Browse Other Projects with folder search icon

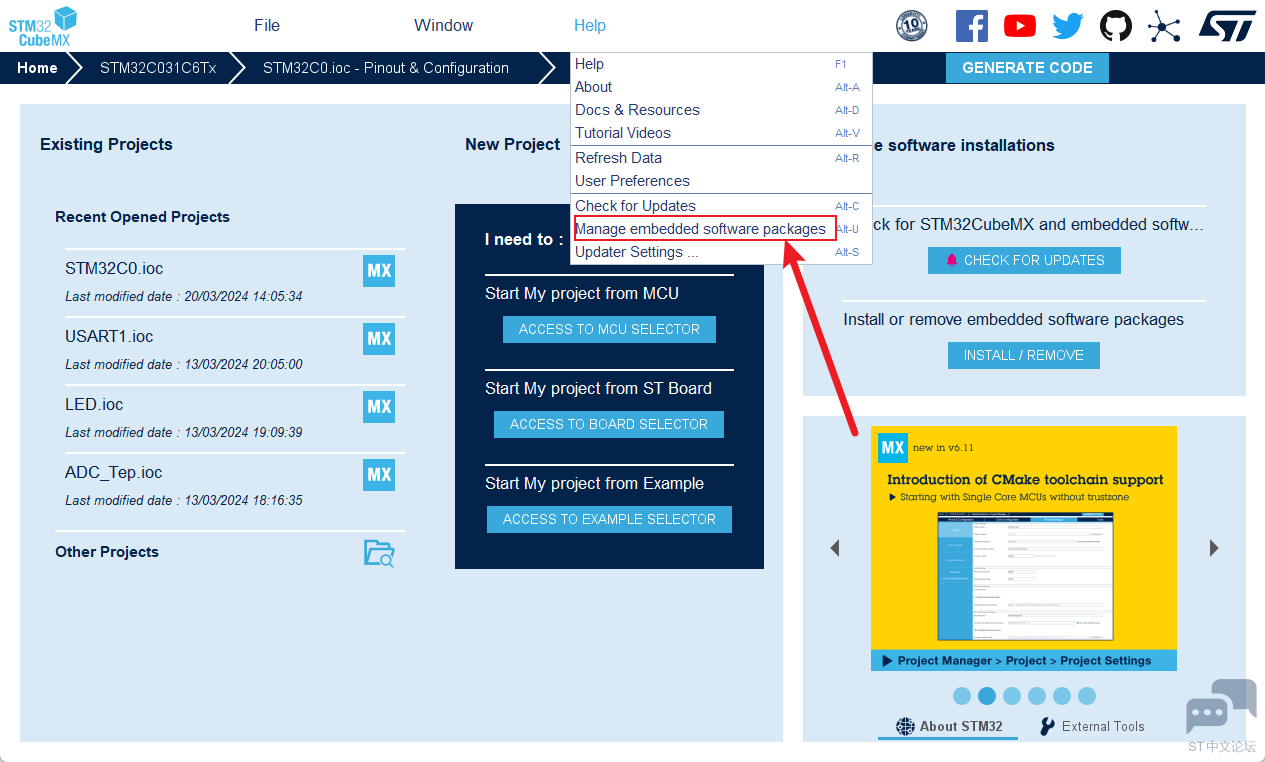[x=379, y=553]
